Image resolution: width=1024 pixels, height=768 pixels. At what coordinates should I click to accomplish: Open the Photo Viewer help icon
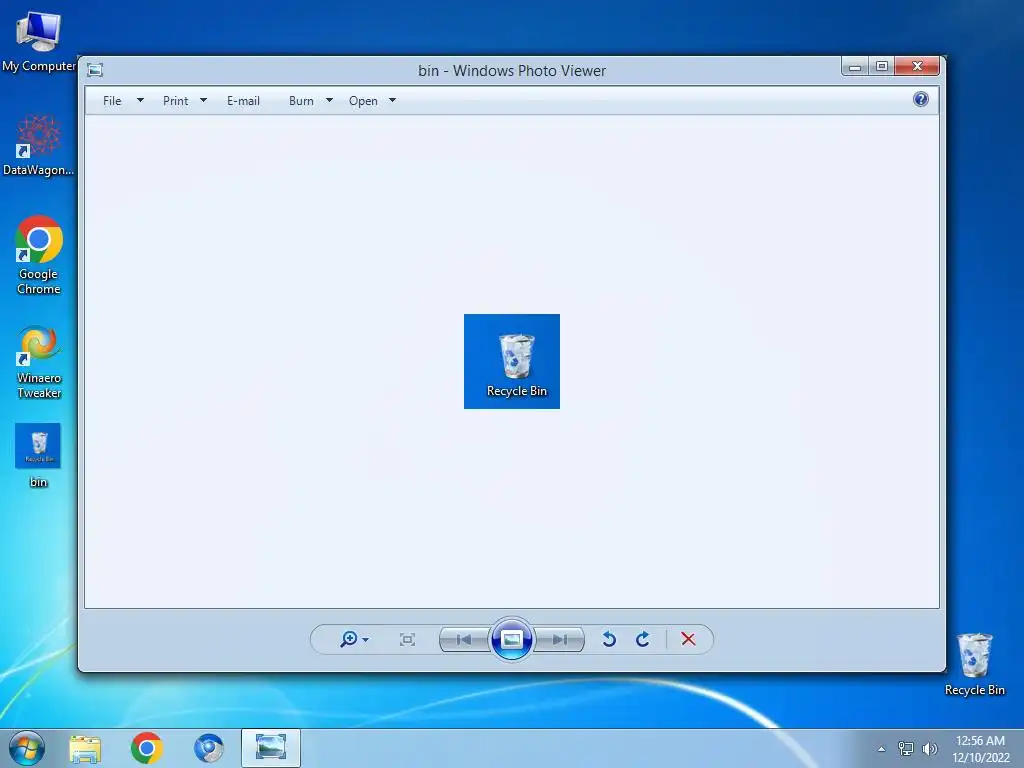pyautogui.click(x=921, y=99)
